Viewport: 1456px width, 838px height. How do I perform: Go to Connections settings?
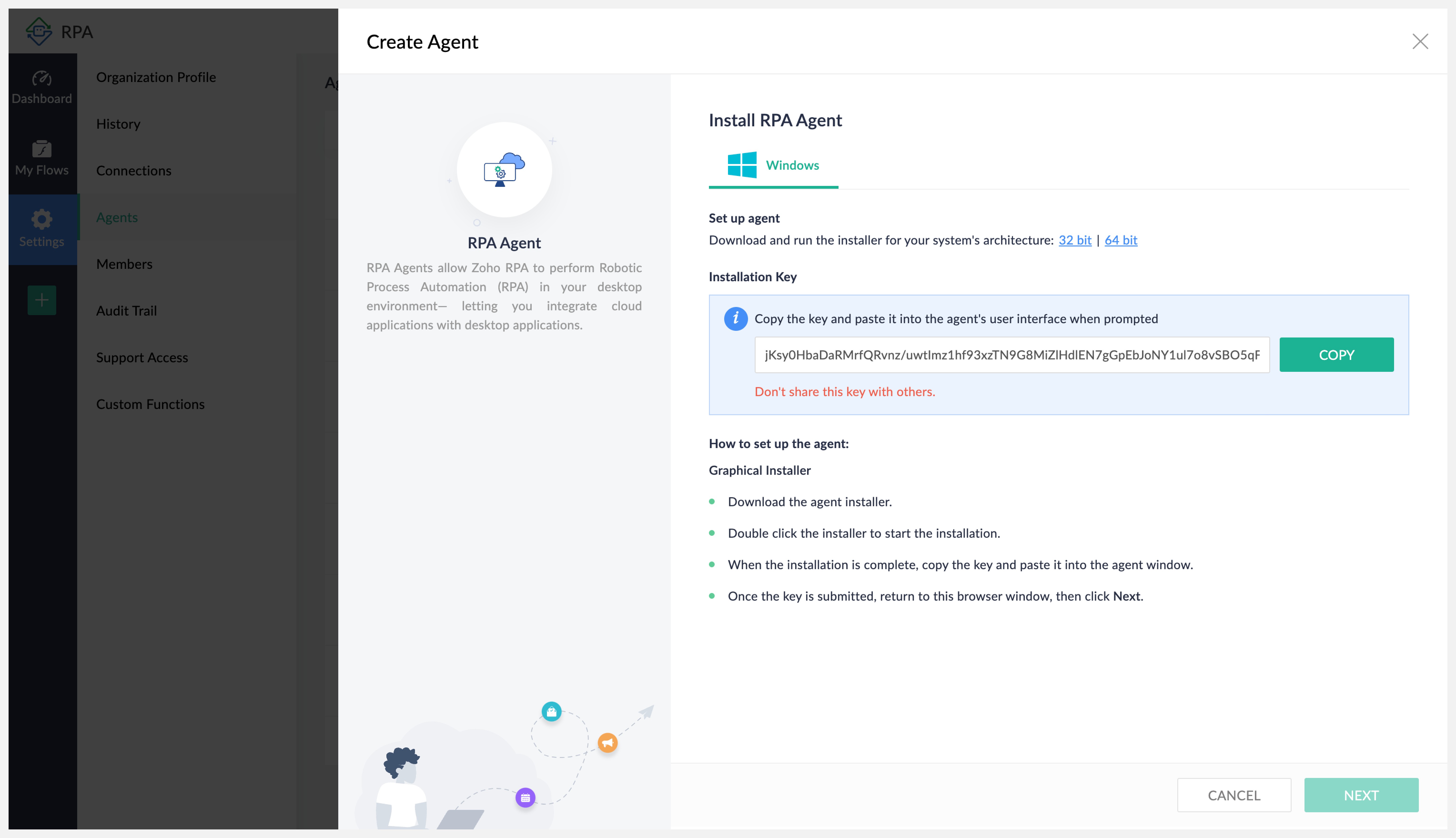(x=134, y=170)
